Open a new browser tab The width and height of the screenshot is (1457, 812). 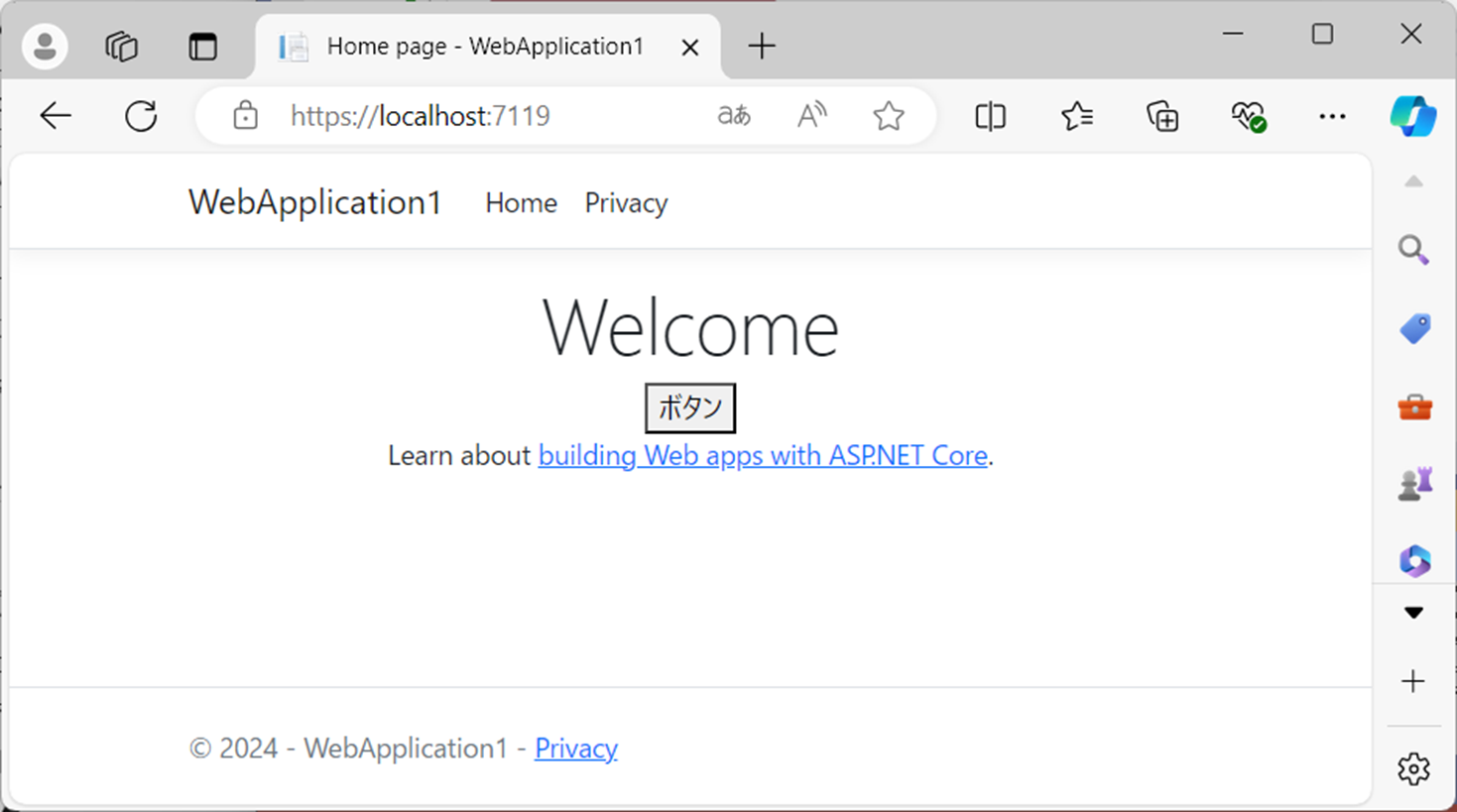tap(762, 47)
